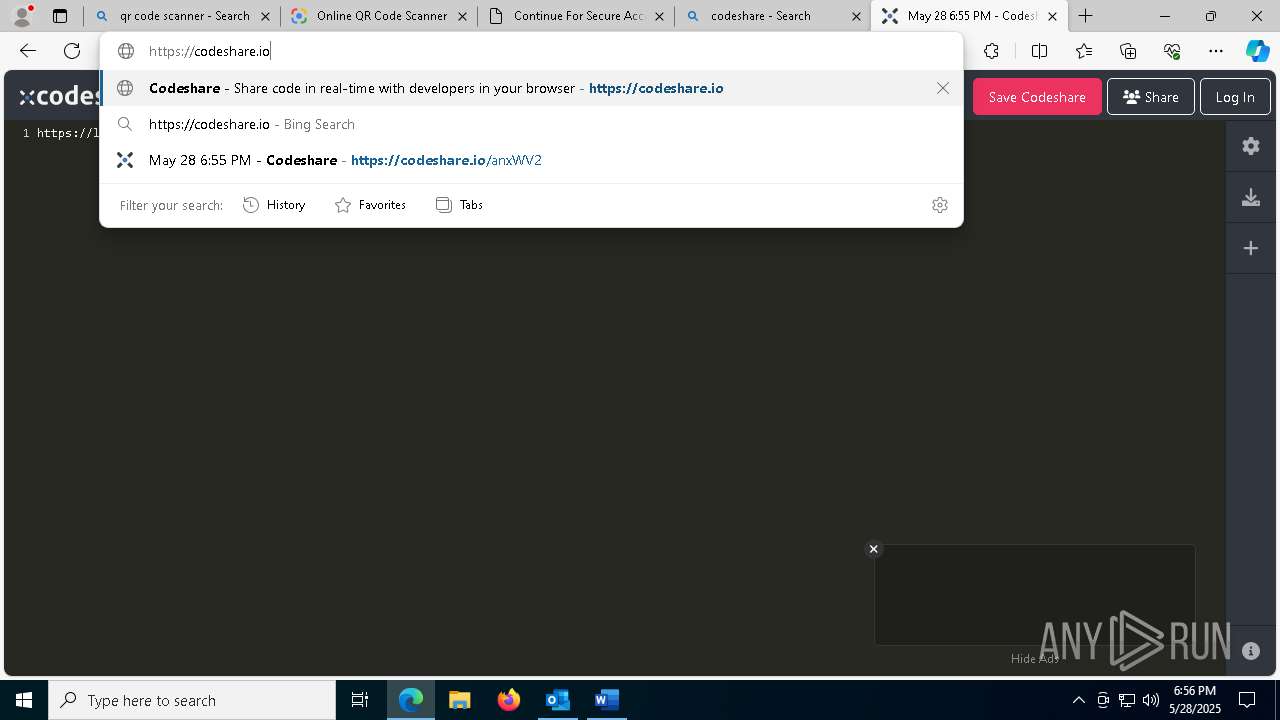1280x720 pixels.
Task: Filter search by History
Action: pos(274,205)
